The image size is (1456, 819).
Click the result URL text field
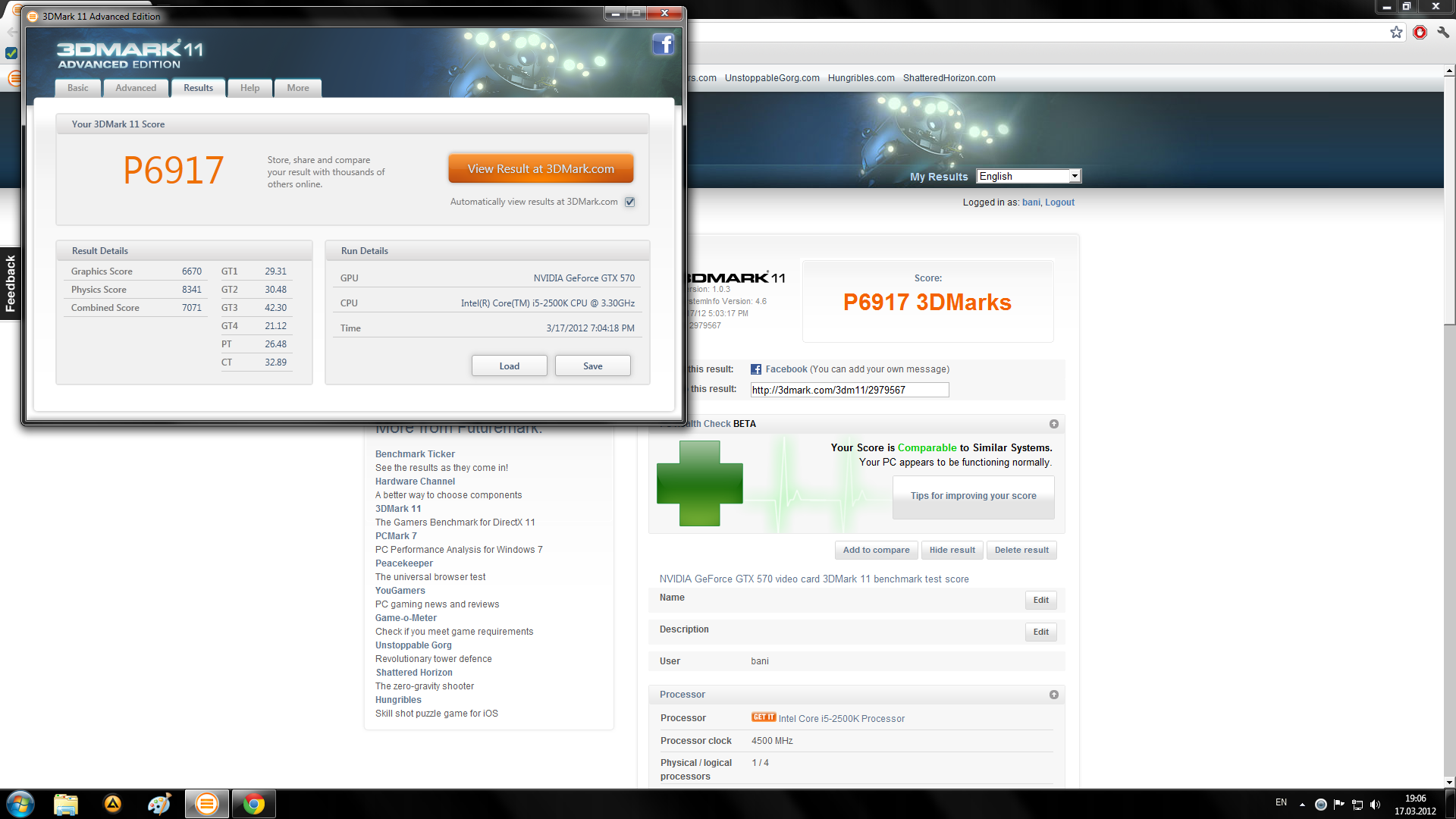coord(849,390)
